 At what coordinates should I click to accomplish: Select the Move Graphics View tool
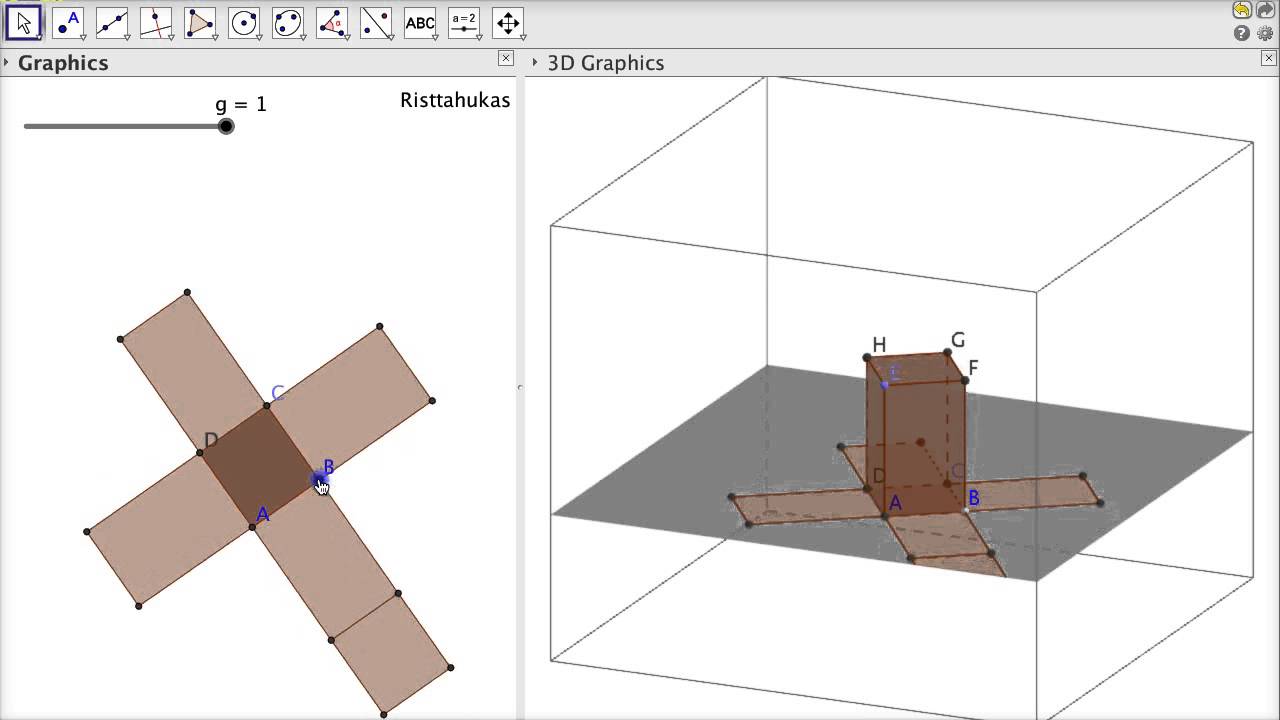click(508, 23)
